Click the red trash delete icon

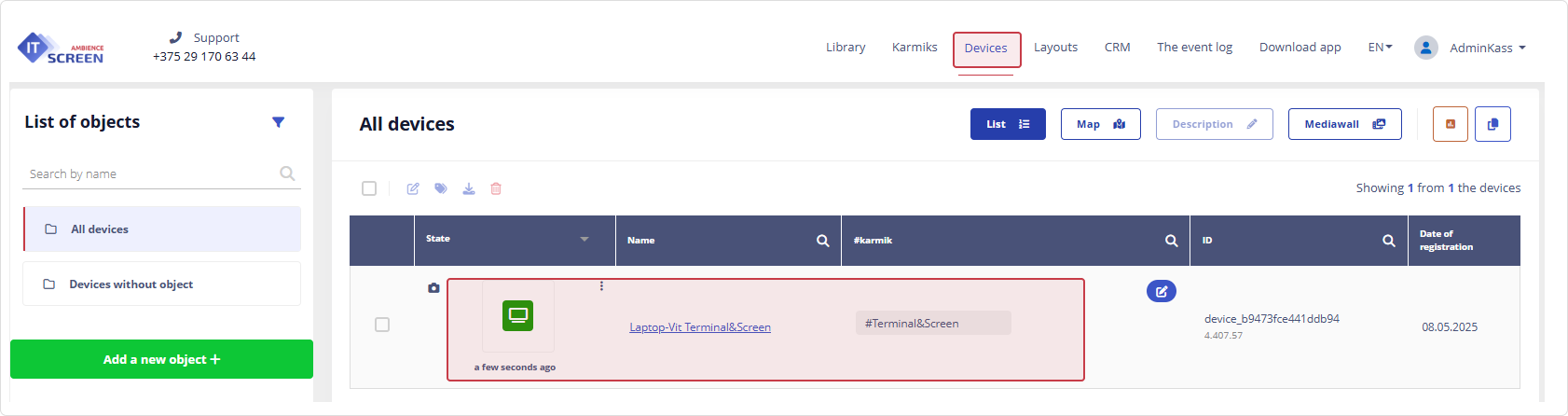pos(496,188)
